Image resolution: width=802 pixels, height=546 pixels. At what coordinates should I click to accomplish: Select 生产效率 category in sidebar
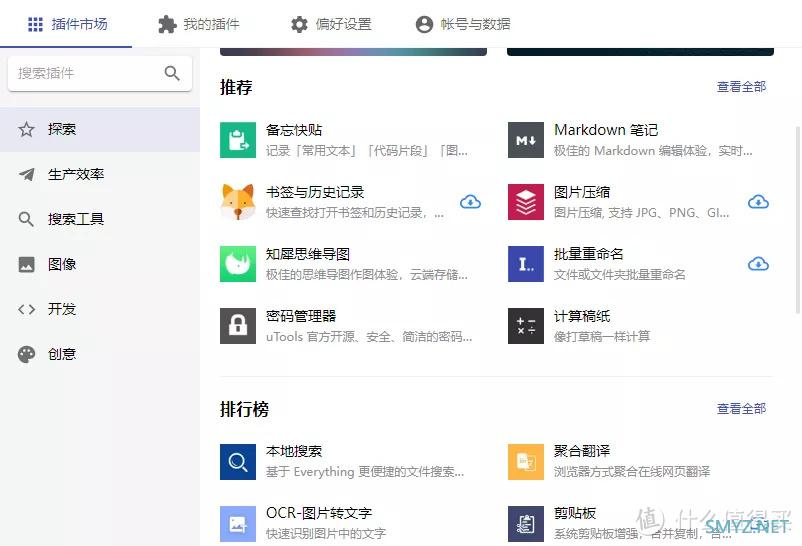100,174
